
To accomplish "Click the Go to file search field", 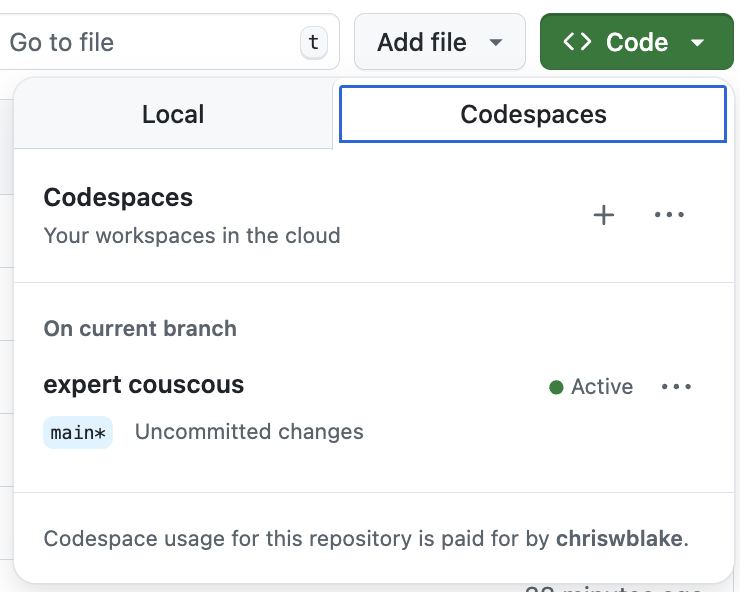I will [x=168, y=42].
